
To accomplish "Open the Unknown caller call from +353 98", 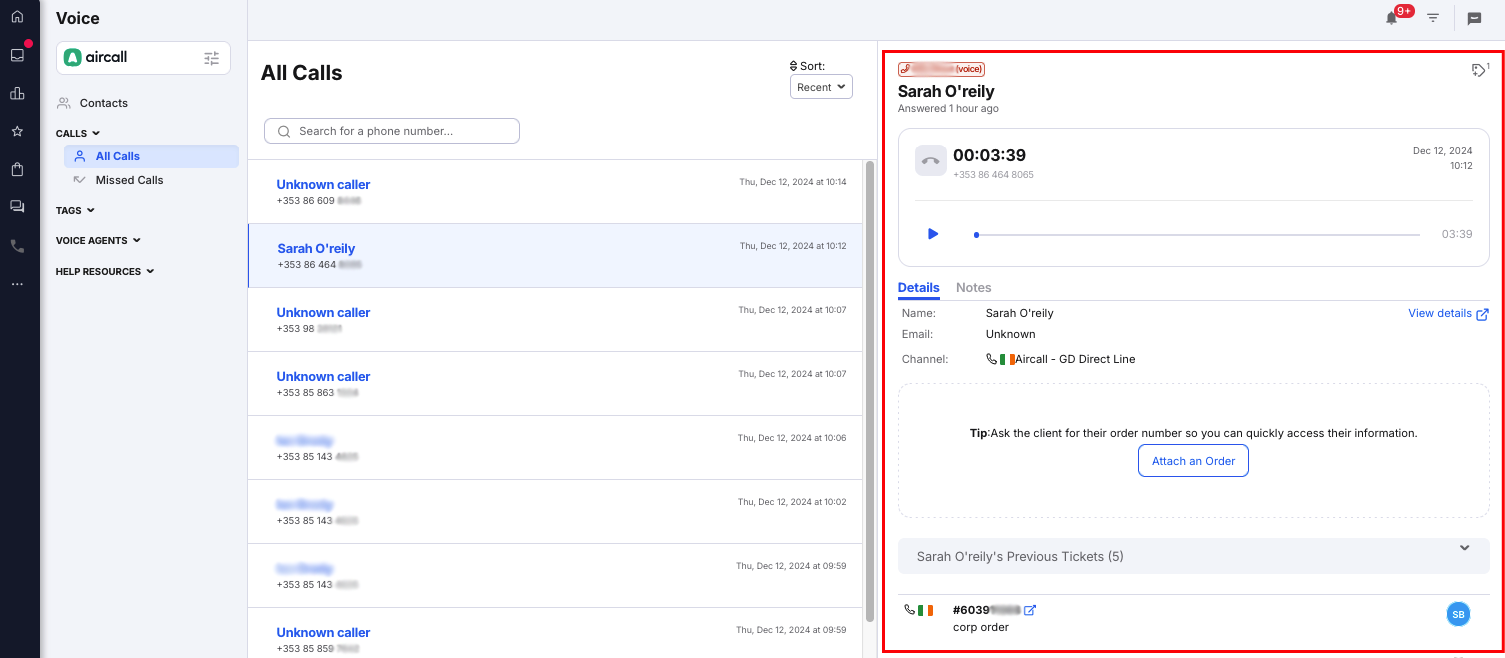I will point(555,320).
